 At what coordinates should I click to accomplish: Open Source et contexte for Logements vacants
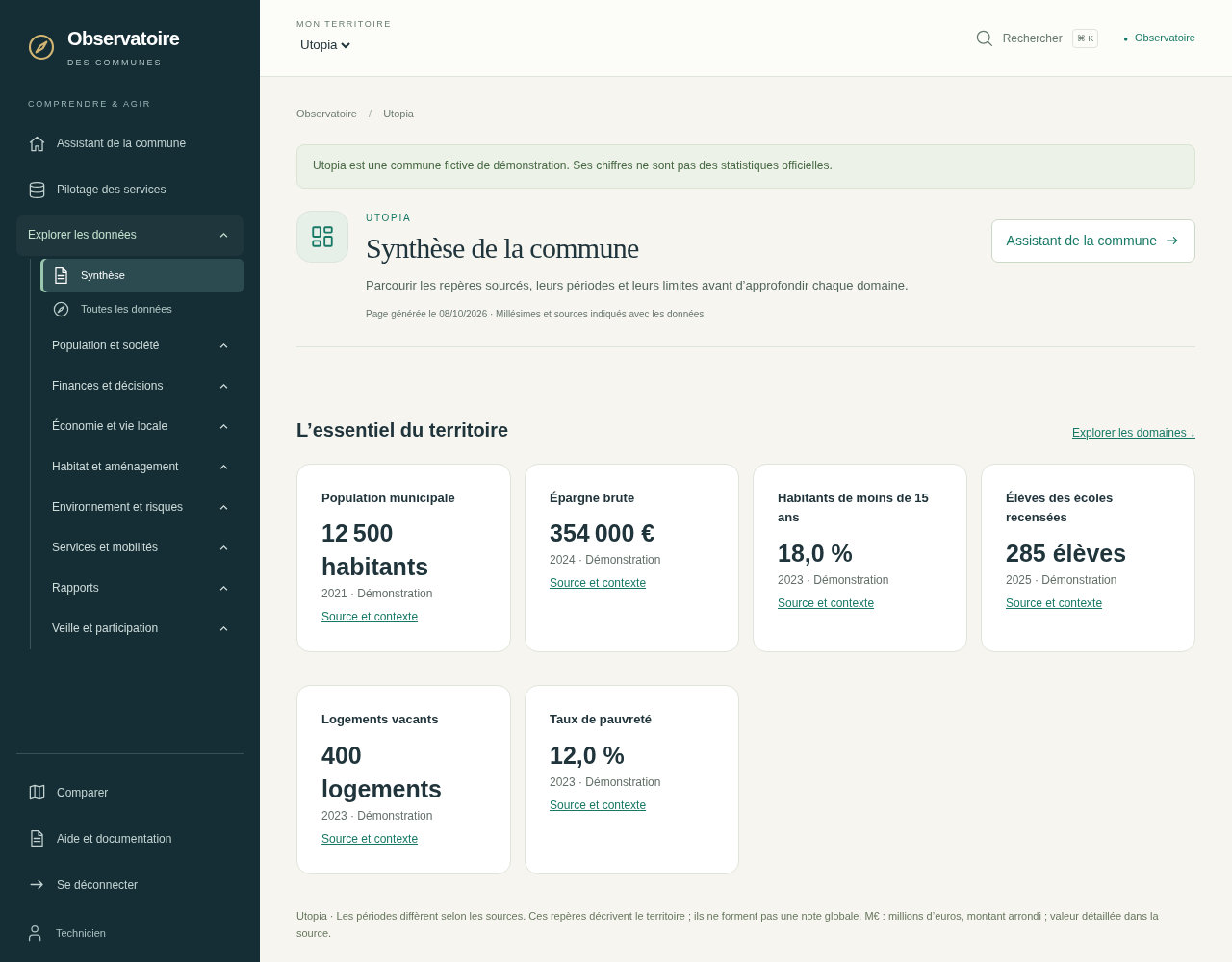tap(370, 839)
